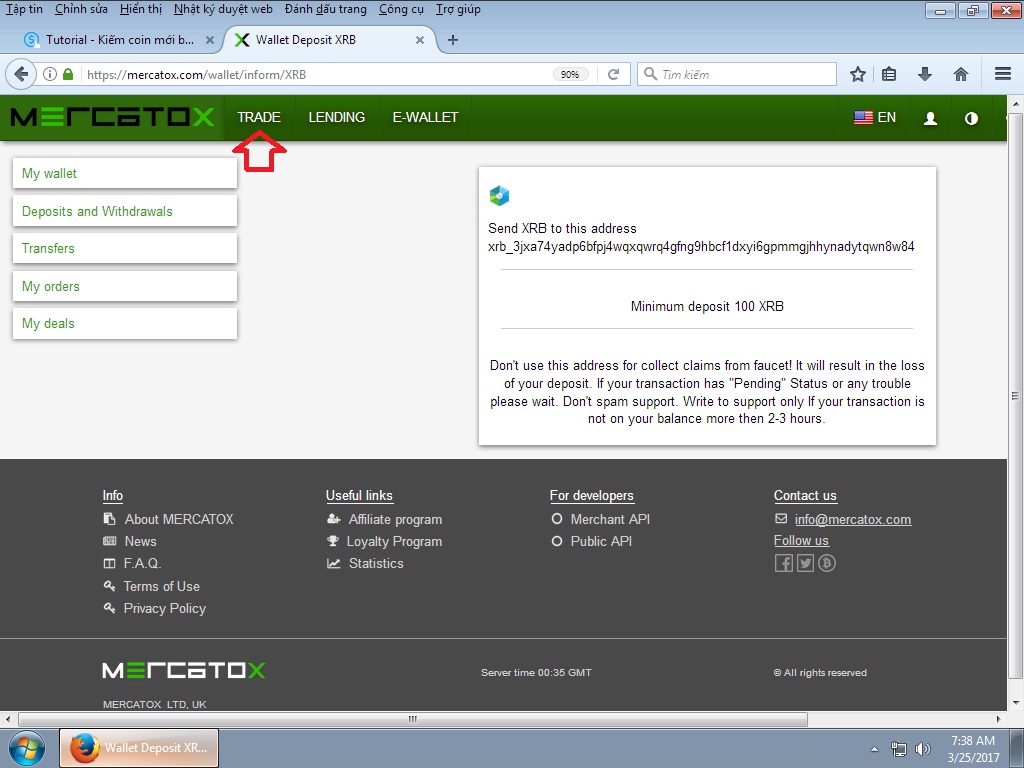This screenshot has width=1024, height=768.
Task: Open site information icon in address bar
Action: (x=50, y=74)
